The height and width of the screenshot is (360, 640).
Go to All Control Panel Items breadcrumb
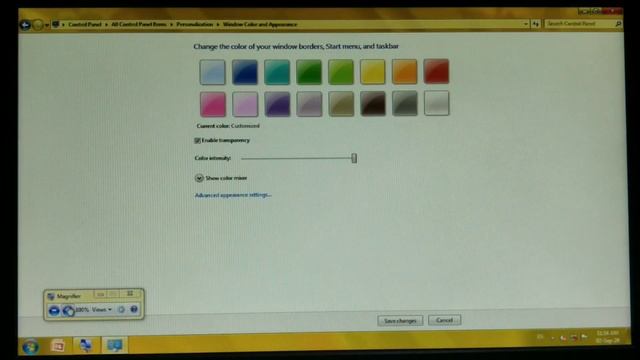click(x=139, y=24)
